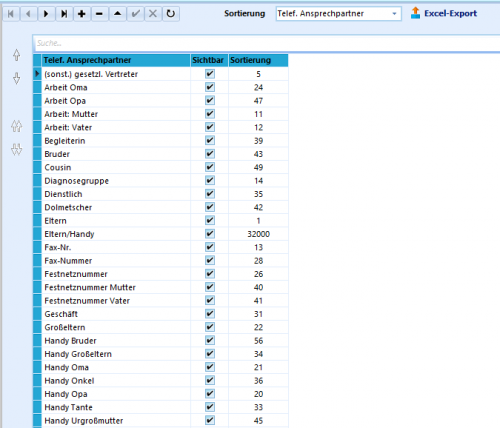Add new record with plus icon

[82, 14]
